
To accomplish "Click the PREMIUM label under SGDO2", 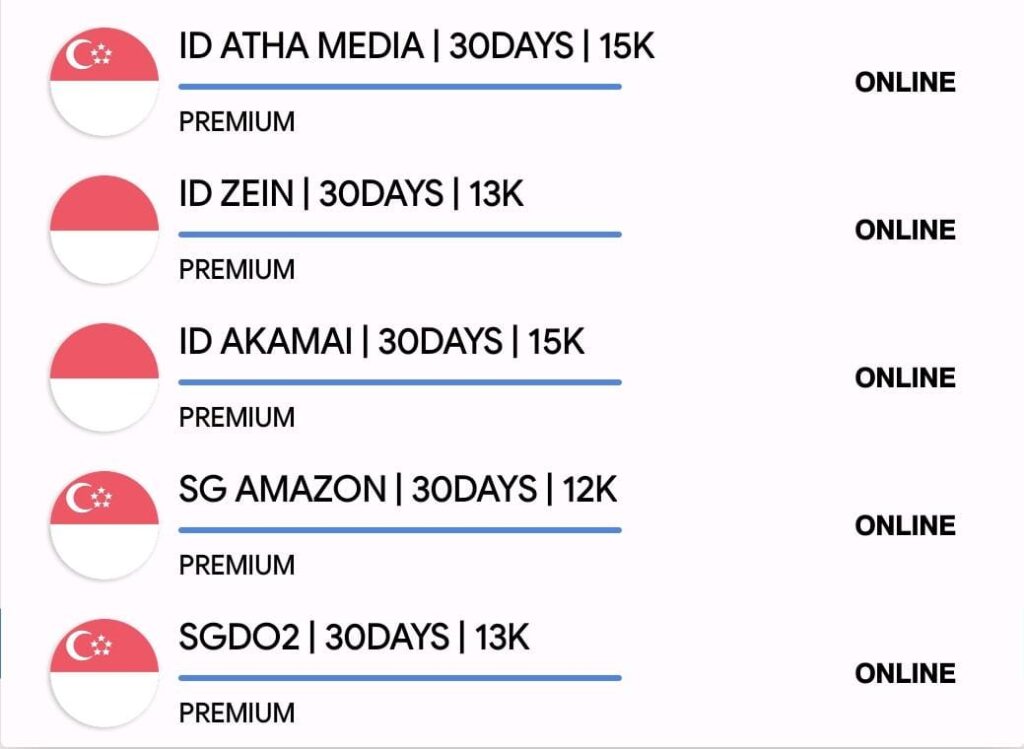I will click(237, 714).
